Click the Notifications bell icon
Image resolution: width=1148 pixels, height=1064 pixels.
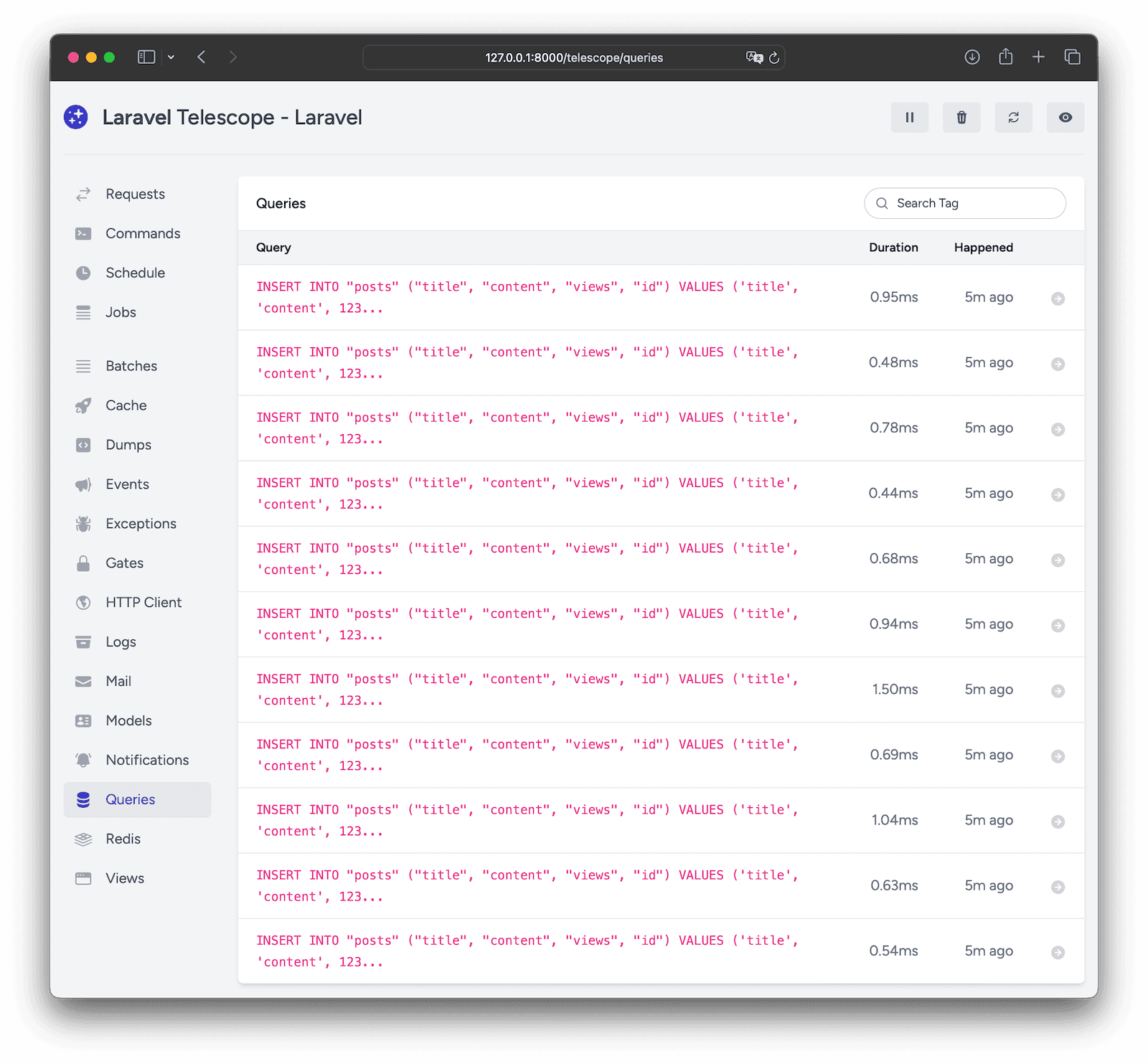pos(83,761)
